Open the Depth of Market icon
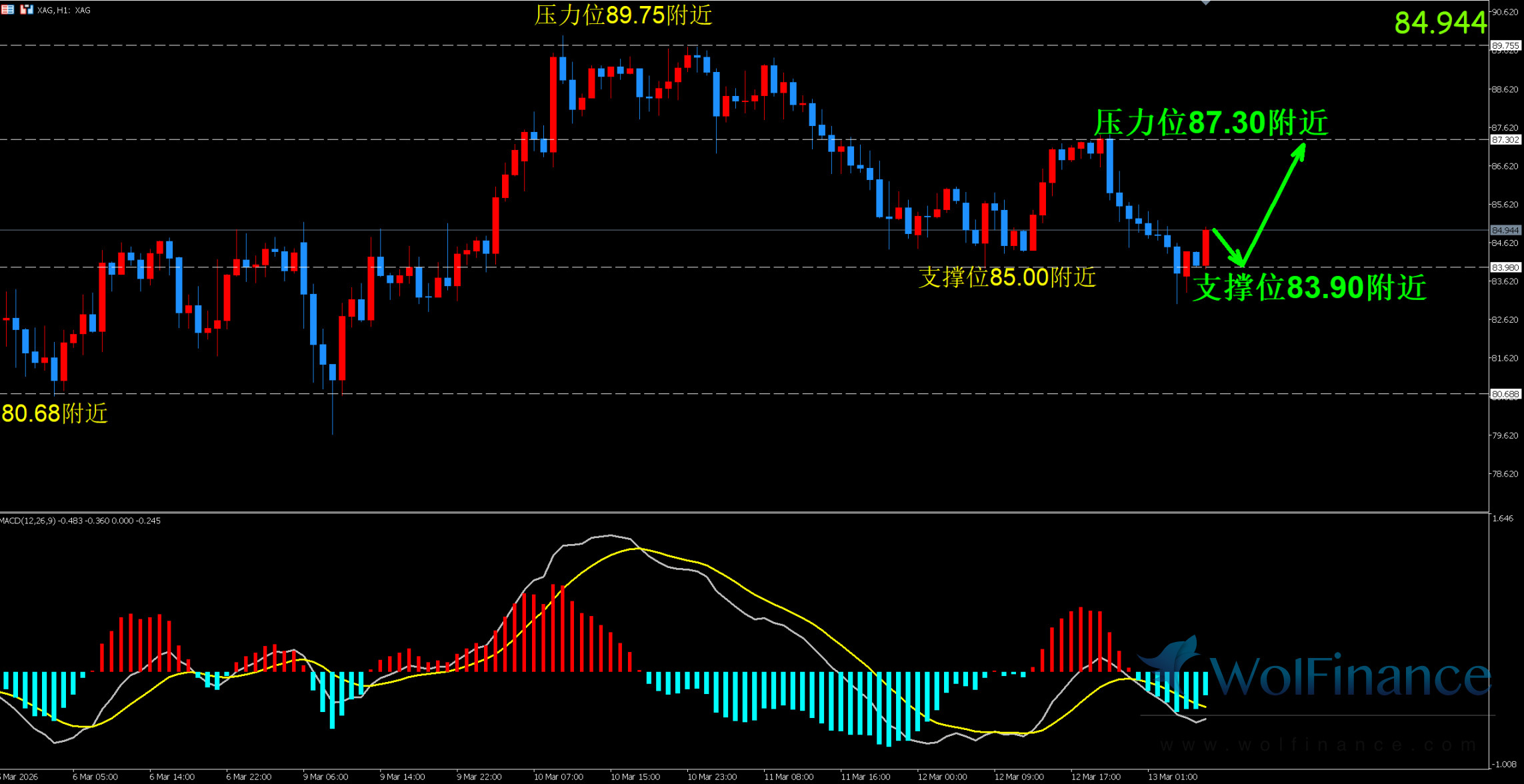1524x784 pixels. (7, 9)
